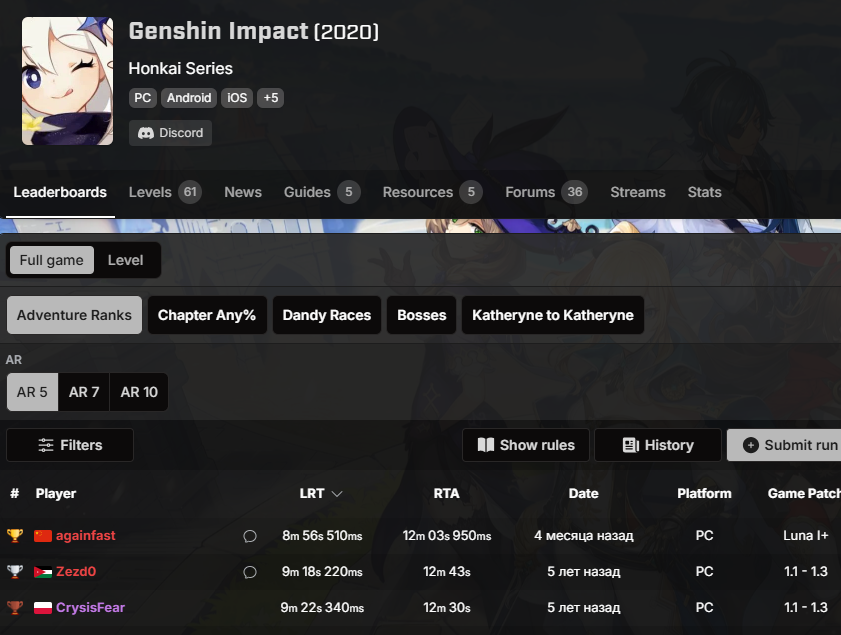Switch to the Leaderboards tab
Image resolution: width=841 pixels, height=635 pixels.
tap(60, 193)
